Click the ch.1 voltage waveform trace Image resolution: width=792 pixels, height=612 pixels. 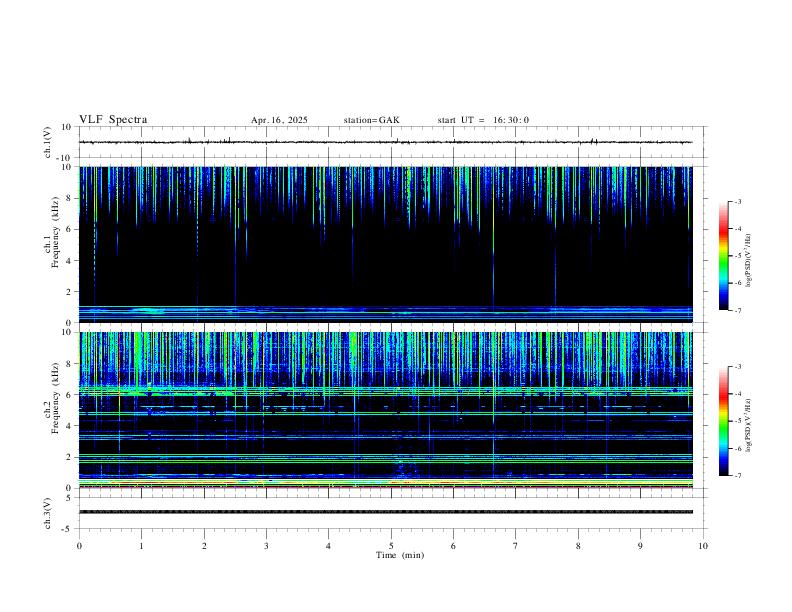point(385,142)
